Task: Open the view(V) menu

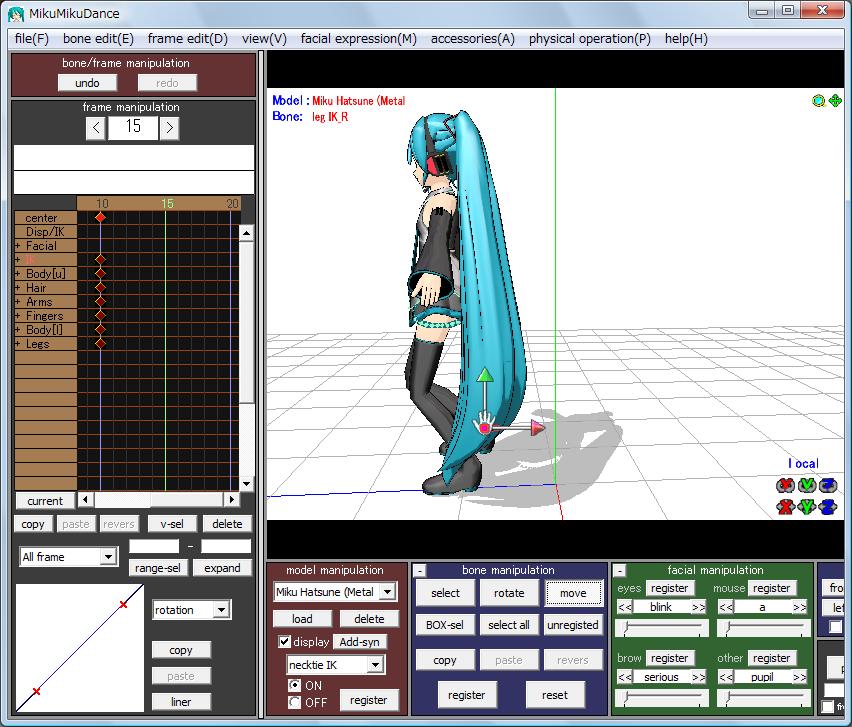Action: tap(264, 39)
